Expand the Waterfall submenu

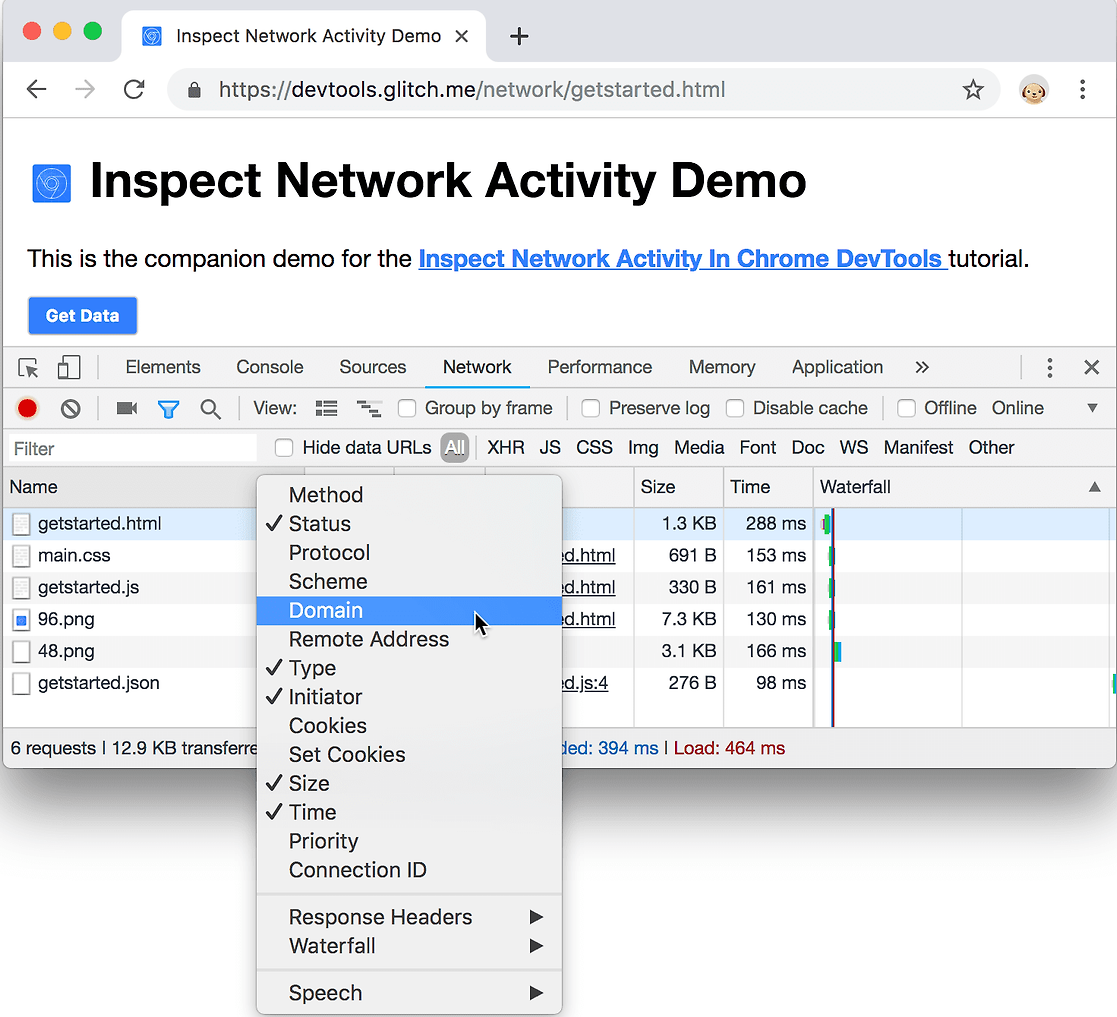click(x=409, y=946)
